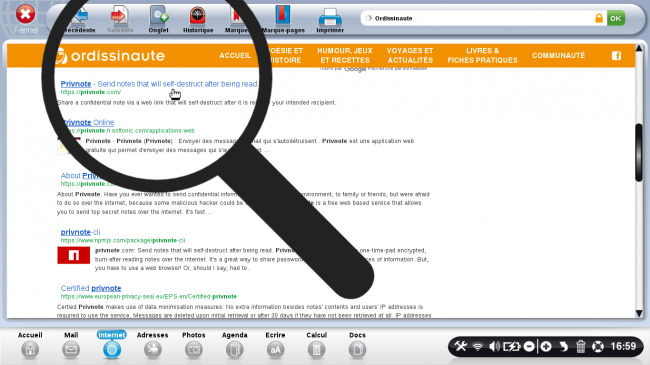Viewport: 650px width, 365px height.
Task: Open the Certified privnote search result
Action: tap(91, 288)
